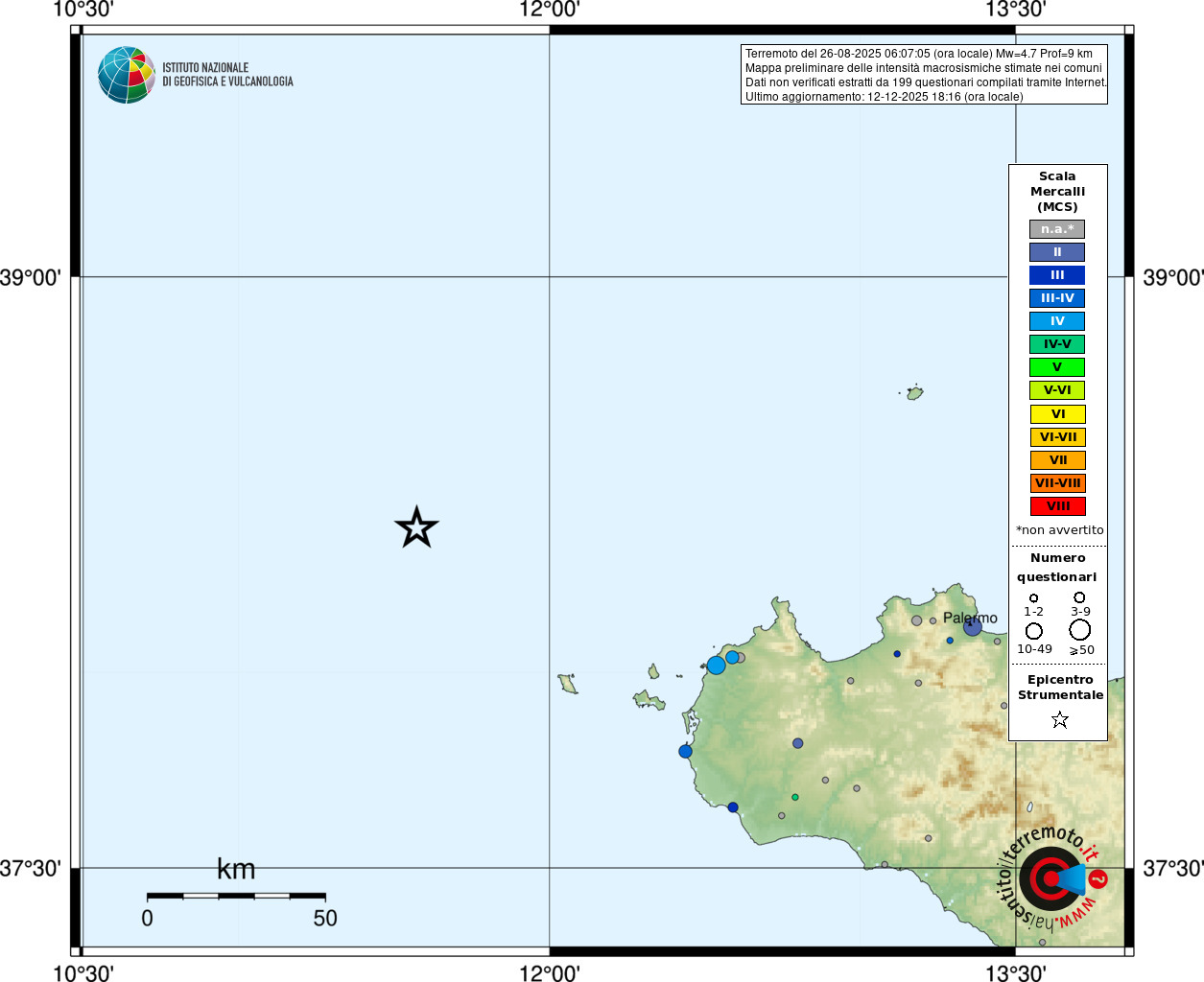This screenshot has width=1204, height=982.
Task: Click the Palermo city label
Action: pyautogui.click(x=970, y=618)
